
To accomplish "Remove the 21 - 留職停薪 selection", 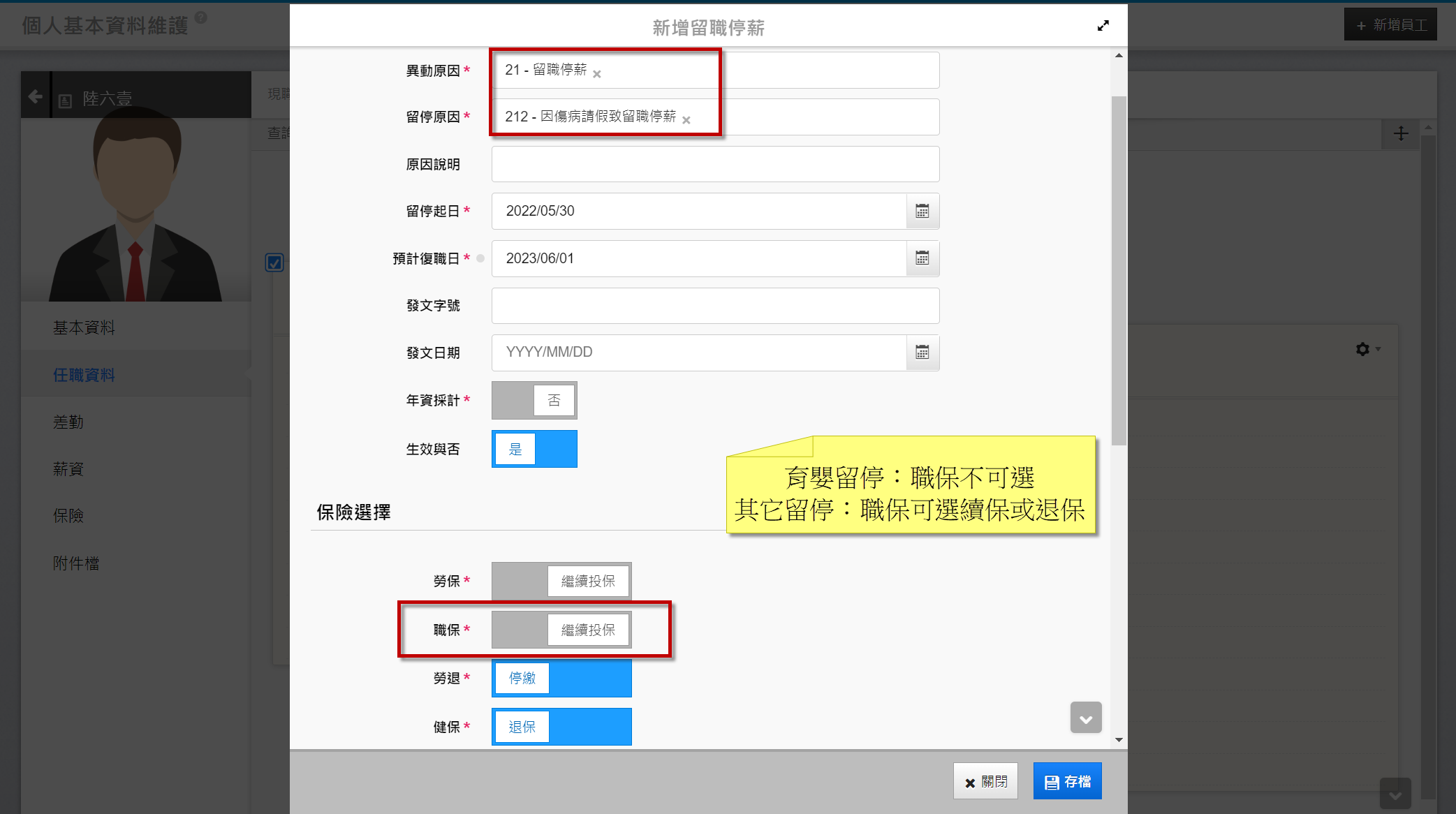I will (x=597, y=74).
